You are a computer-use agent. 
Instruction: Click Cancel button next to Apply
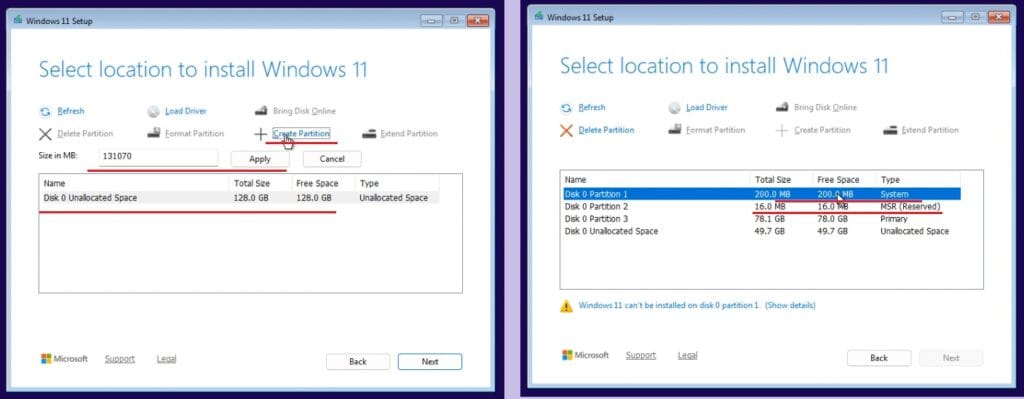tap(332, 159)
